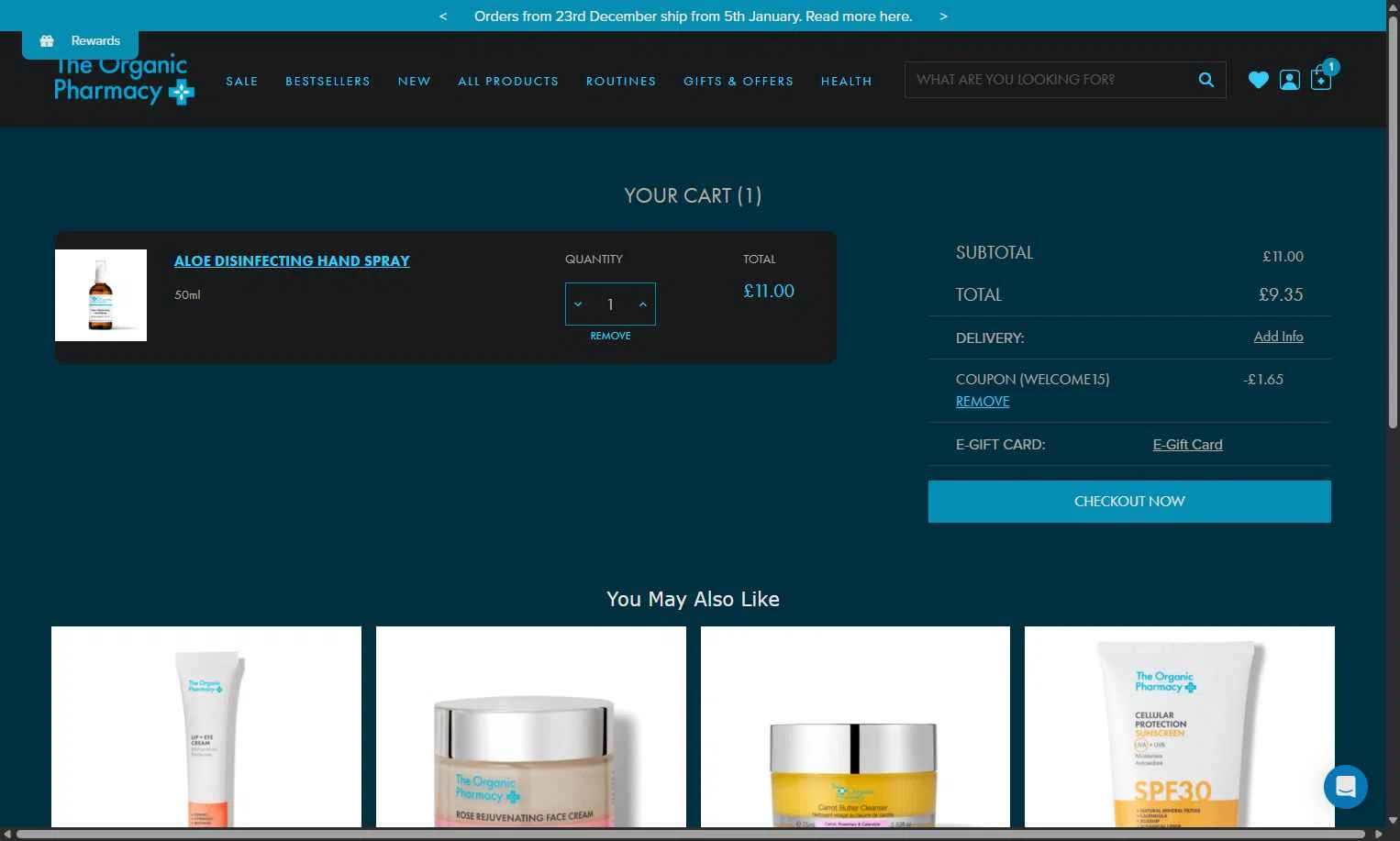Click the quantity value field
1400x841 pixels.
[610, 304]
